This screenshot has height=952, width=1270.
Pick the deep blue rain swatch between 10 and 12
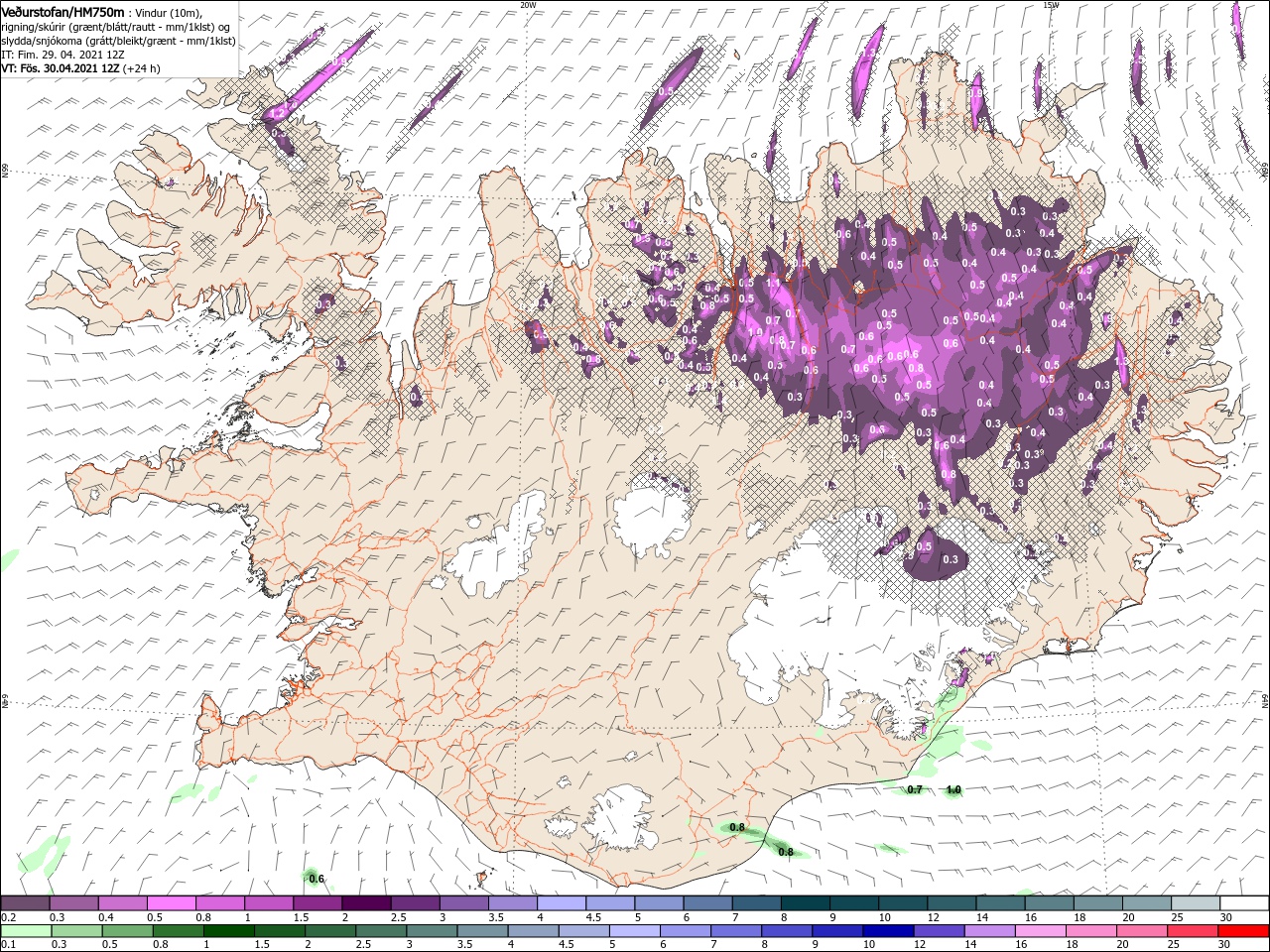point(888,931)
